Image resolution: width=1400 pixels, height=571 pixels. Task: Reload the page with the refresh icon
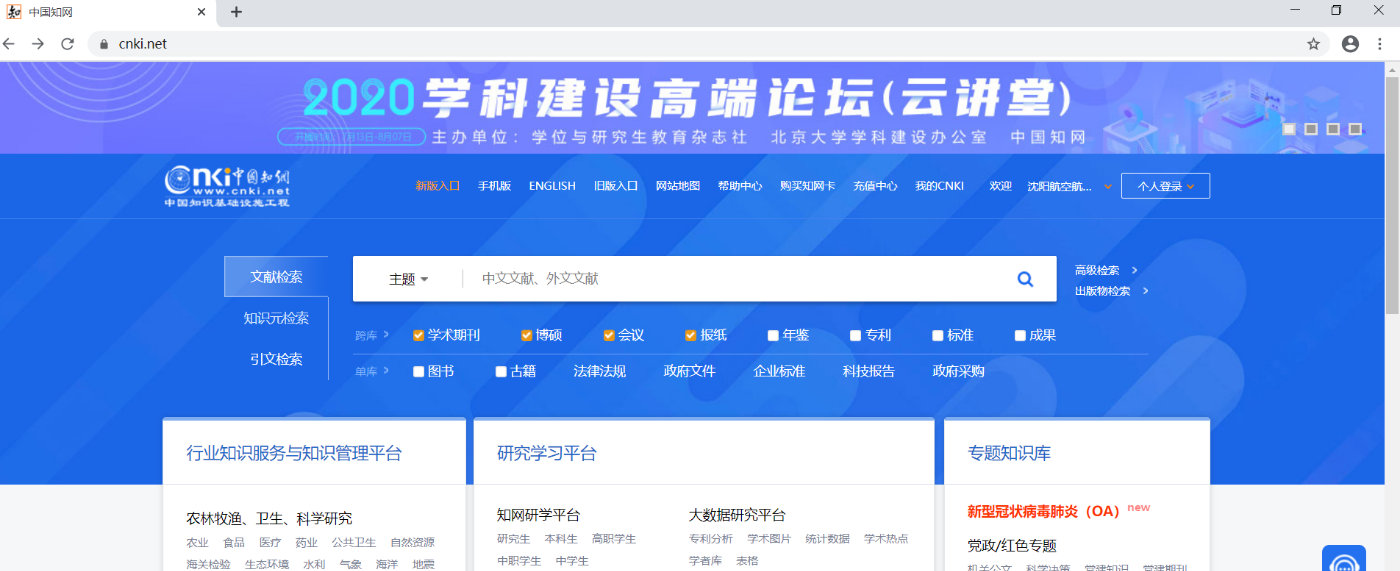(x=68, y=44)
